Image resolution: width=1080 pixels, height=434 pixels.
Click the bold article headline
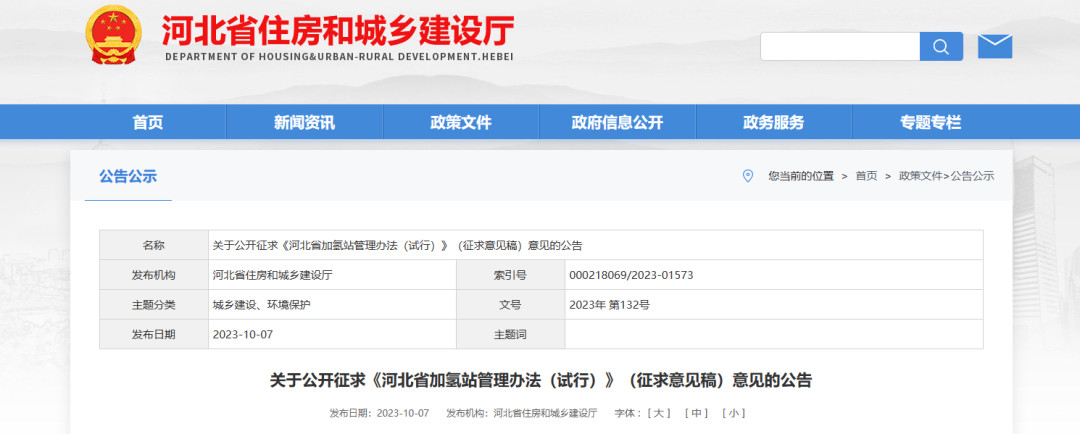(x=541, y=380)
